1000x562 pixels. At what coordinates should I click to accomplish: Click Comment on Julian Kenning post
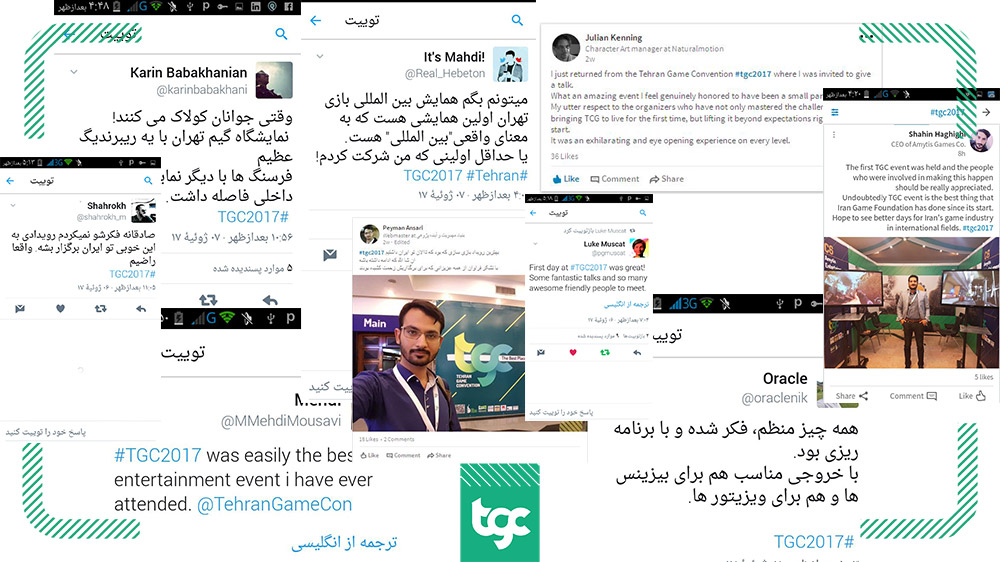point(615,179)
